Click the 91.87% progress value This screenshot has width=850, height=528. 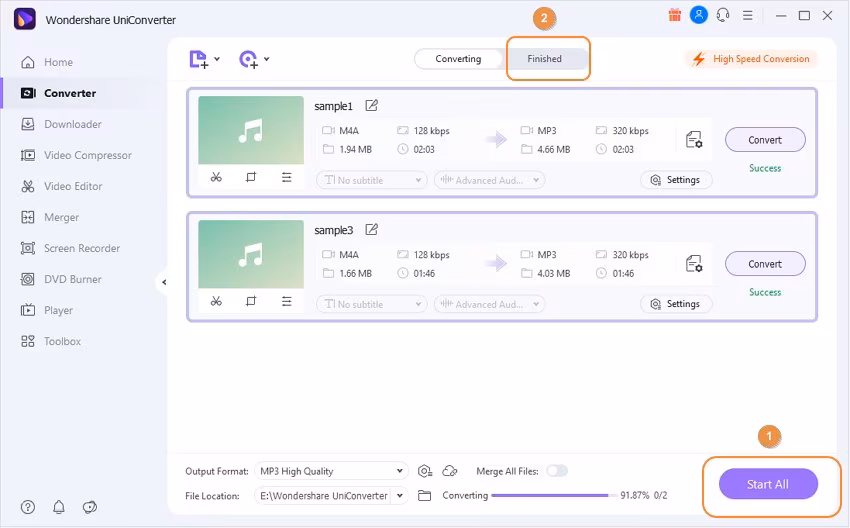coord(635,495)
